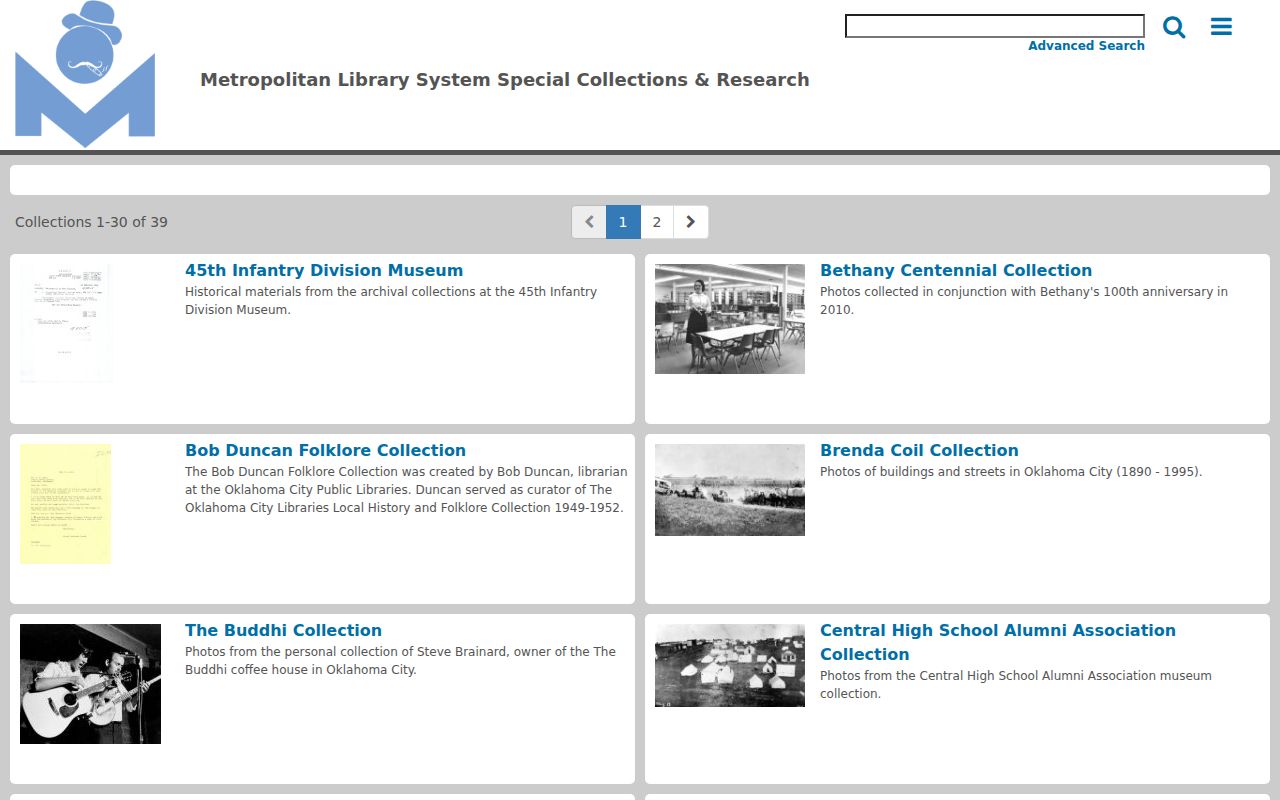Viewport: 1280px width, 800px height.
Task: Focus the search text box
Action: pos(995,26)
